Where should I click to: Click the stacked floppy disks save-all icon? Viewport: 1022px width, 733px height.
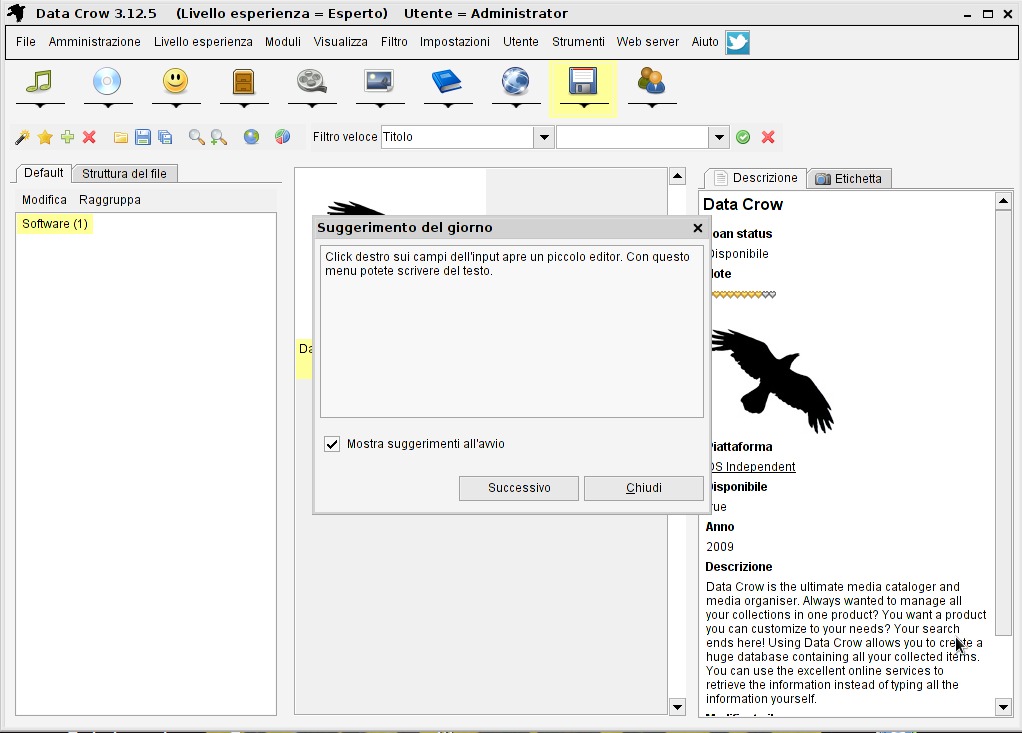165,137
